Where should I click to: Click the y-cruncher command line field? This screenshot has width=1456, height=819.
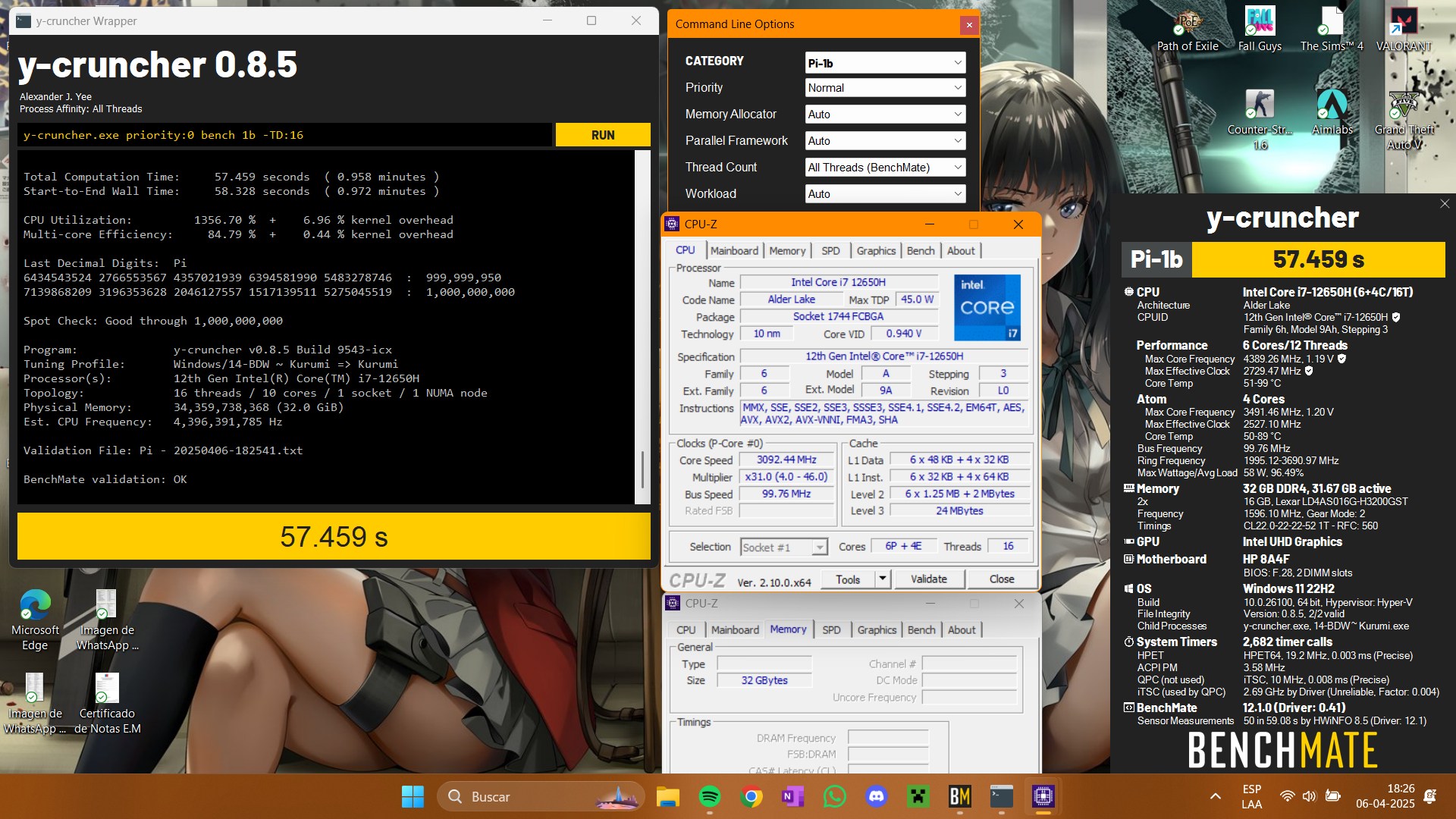point(285,135)
